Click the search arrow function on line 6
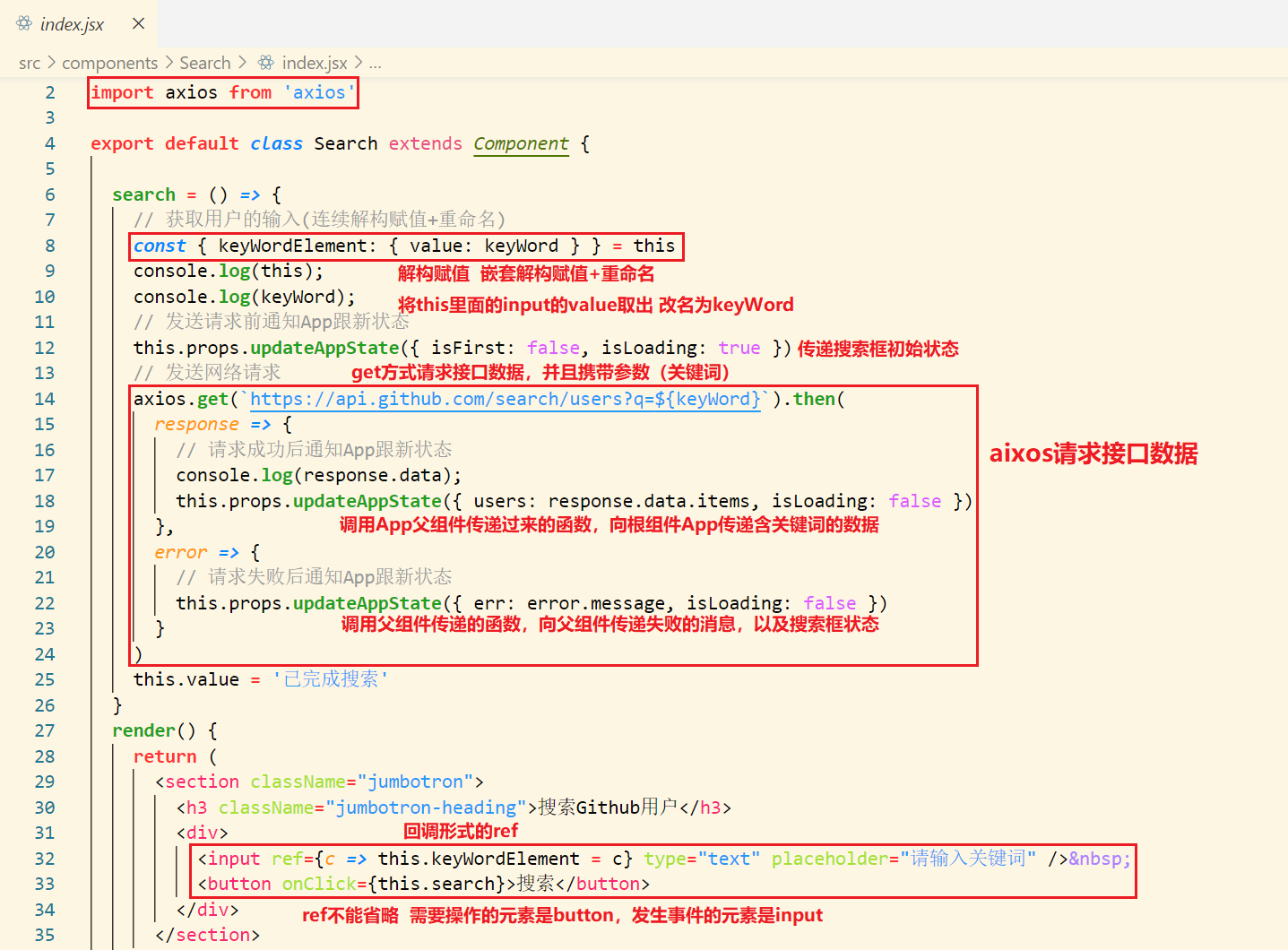 143,194
